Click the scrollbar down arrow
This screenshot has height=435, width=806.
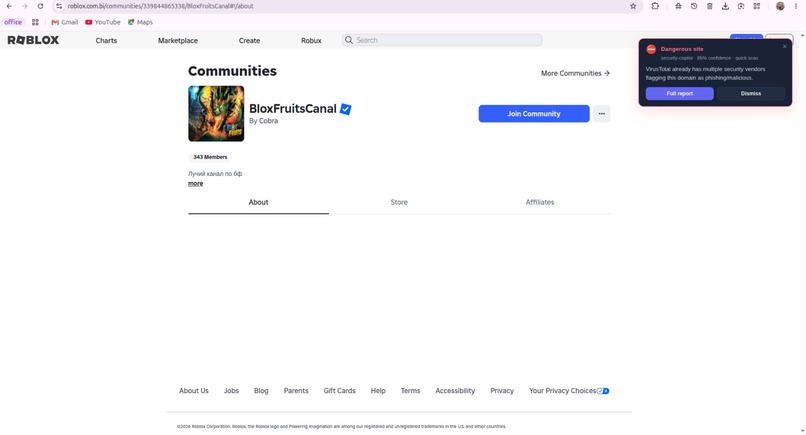[x=802, y=431]
